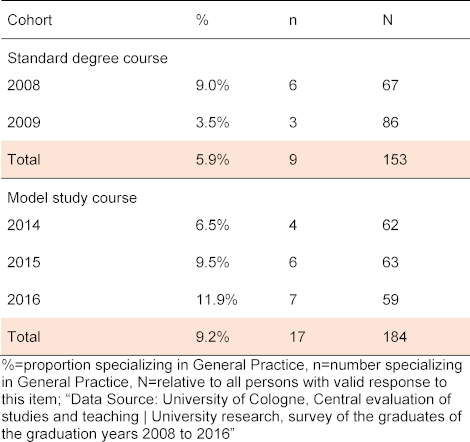Click the 2014 cohort row label
Screen dimensions: 470x442
pos(24,225)
